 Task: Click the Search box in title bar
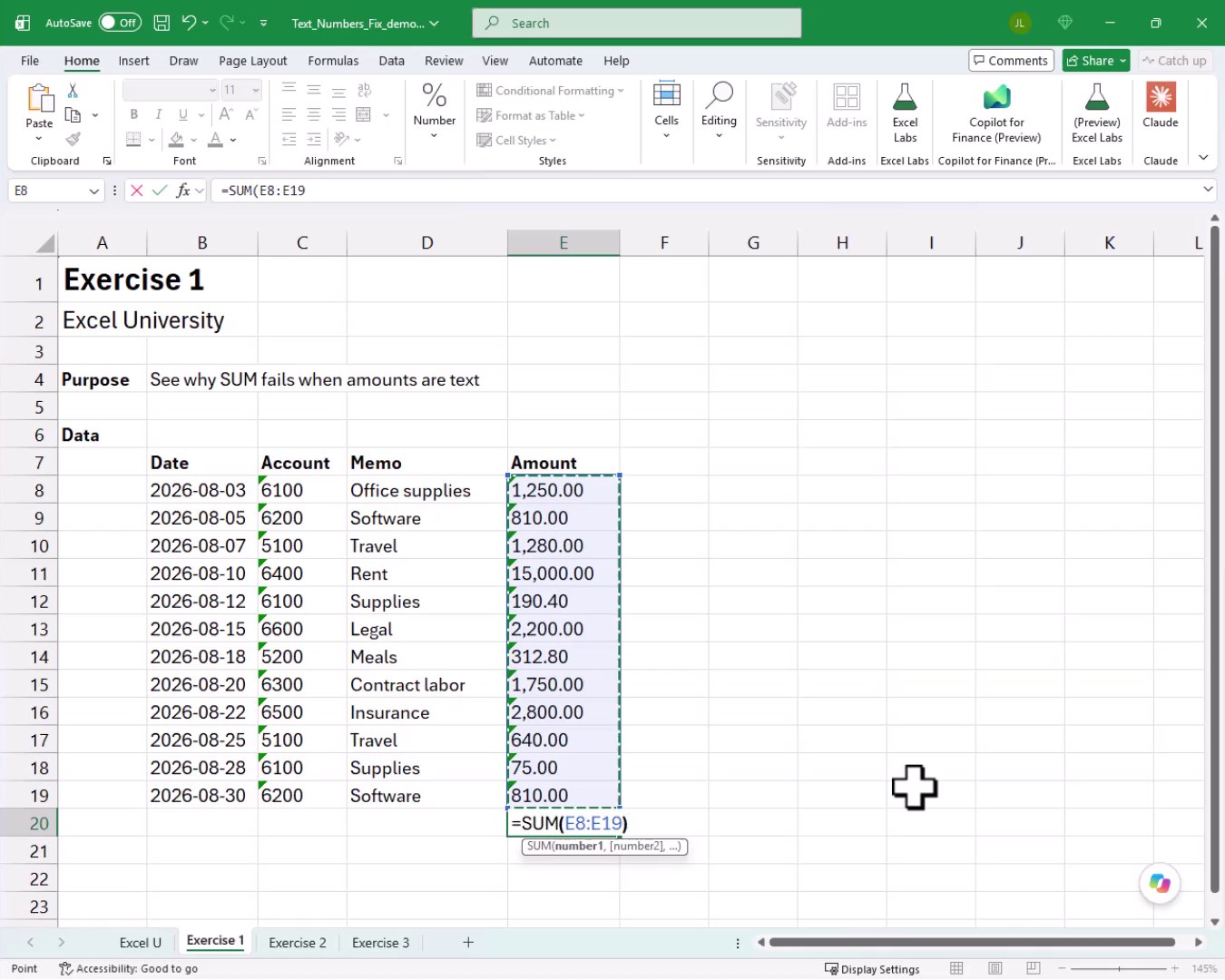tap(636, 23)
